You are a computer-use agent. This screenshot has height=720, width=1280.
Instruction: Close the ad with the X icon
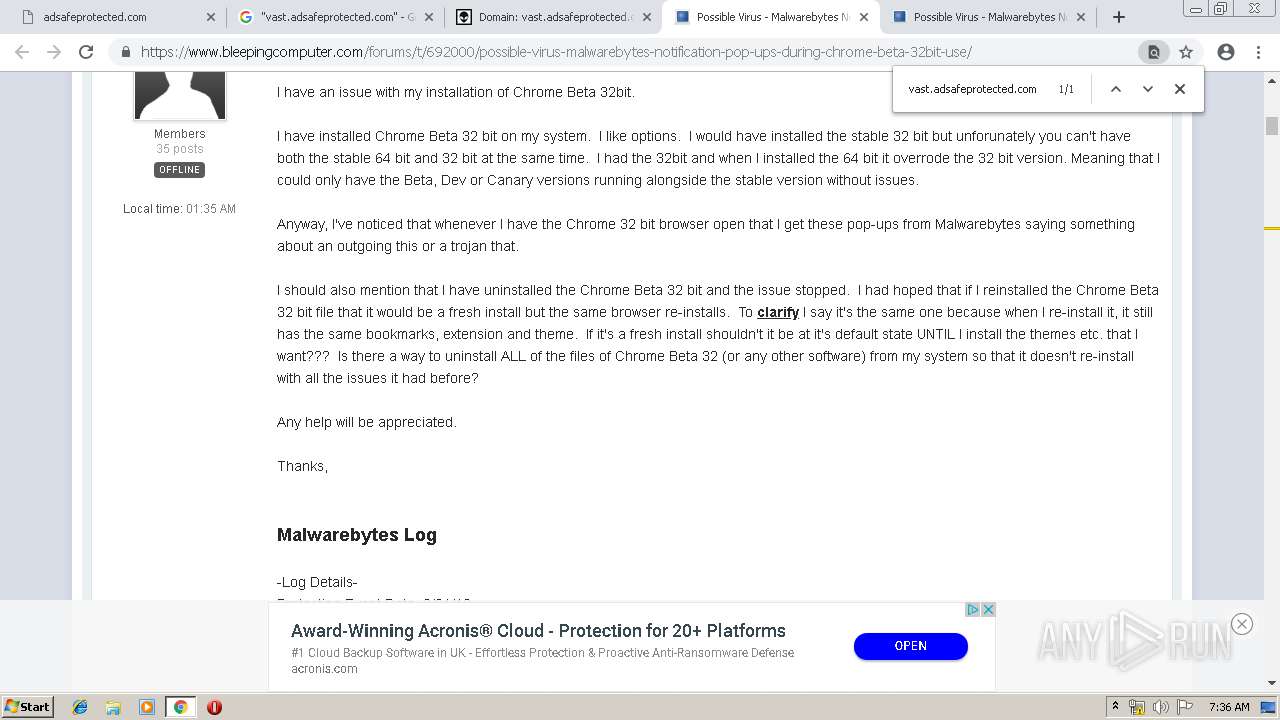coord(988,609)
